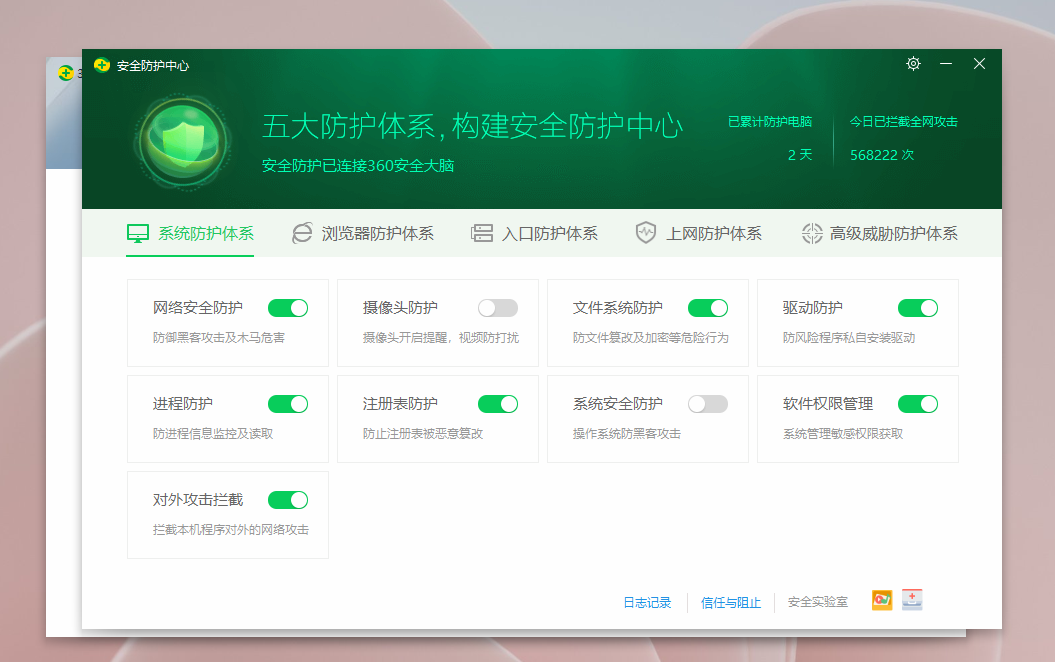Show the 高级威胁防护体系 tab
The width and height of the screenshot is (1055, 662).
pos(879,233)
